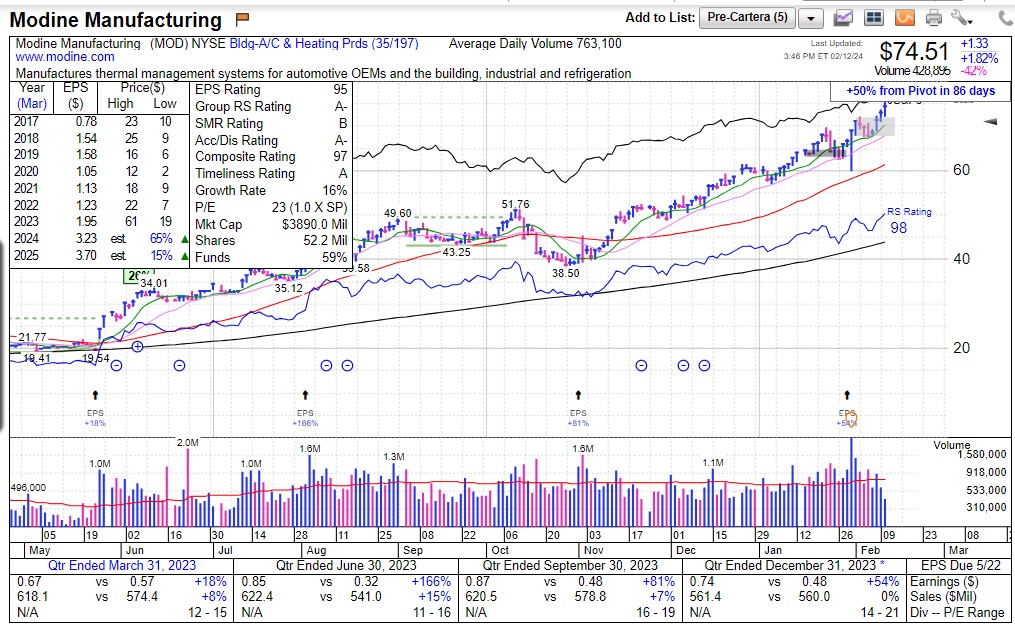This screenshot has height=624, width=1015.
Task: Open Bldg-A/C & Heating Prds (35/197) group link
Action: (324, 43)
